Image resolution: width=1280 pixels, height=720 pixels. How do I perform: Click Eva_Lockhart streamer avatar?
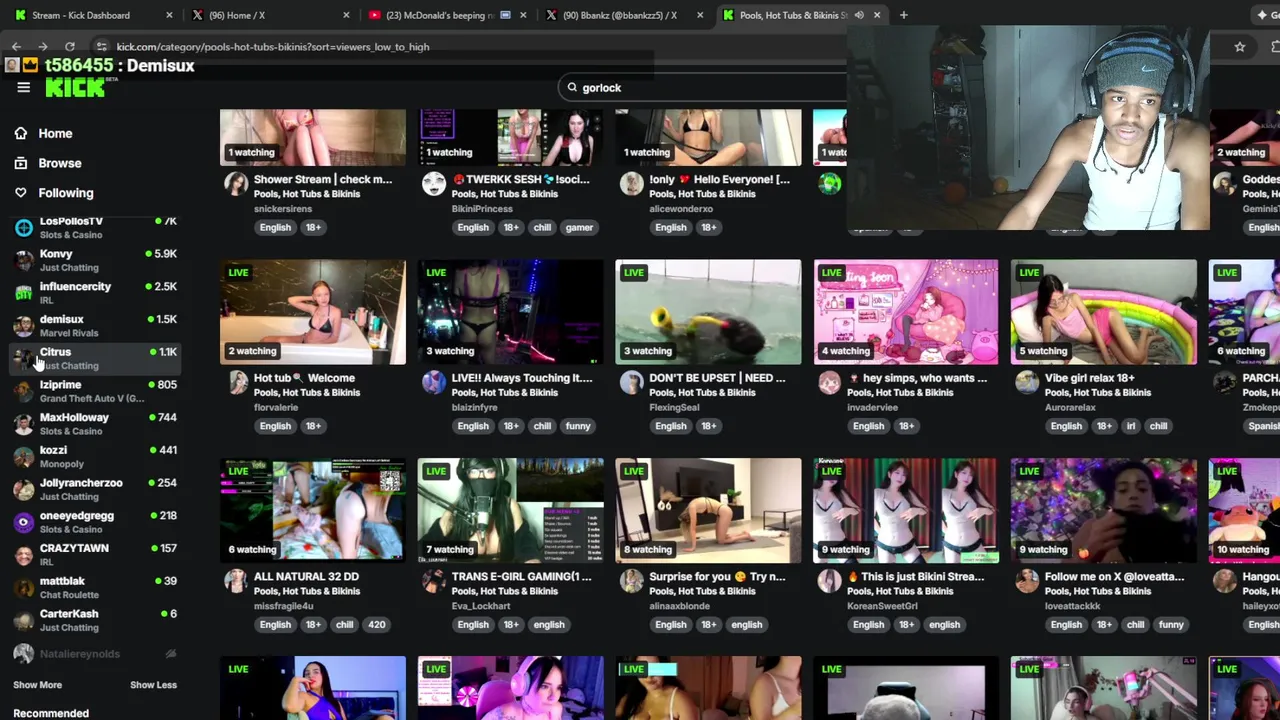click(x=434, y=581)
